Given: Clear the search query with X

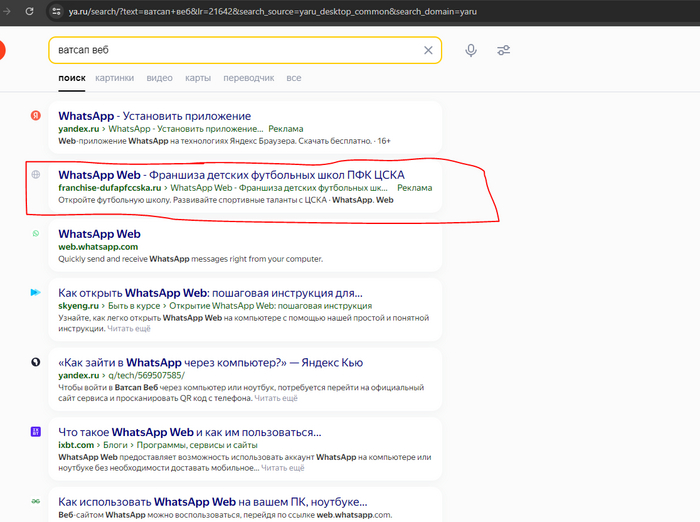Looking at the screenshot, I should (429, 50).
